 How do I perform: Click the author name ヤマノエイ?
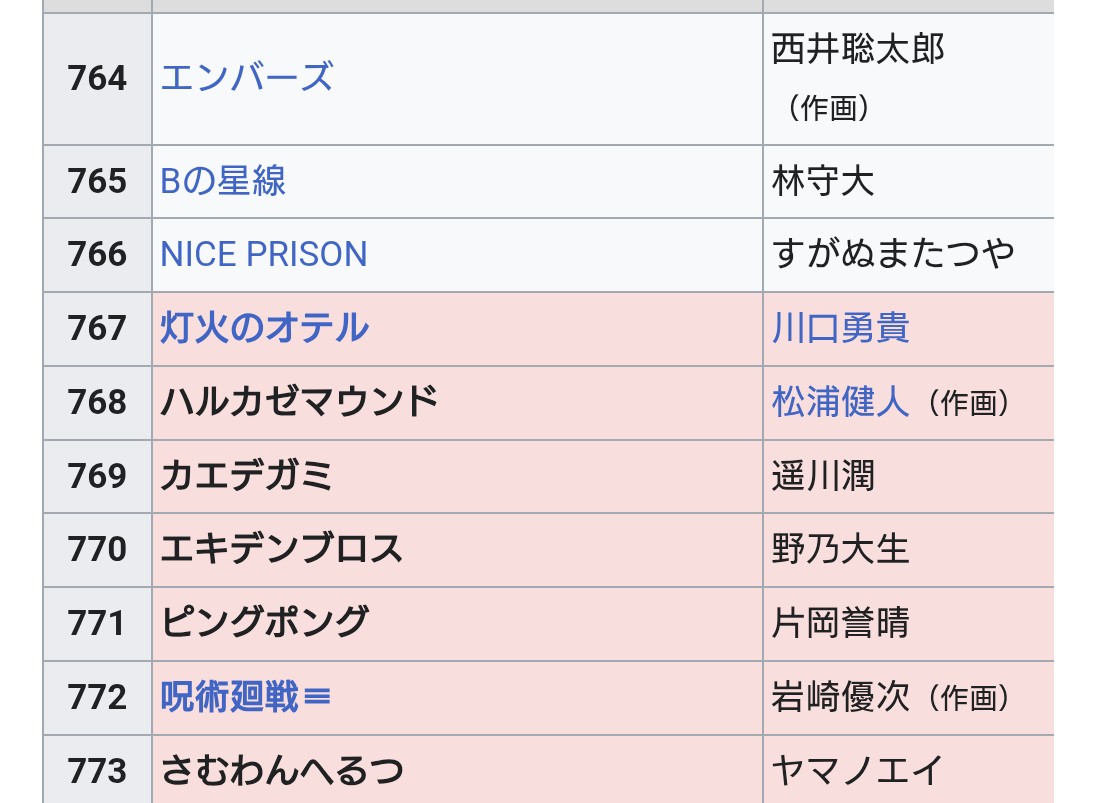tap(857, 771)
